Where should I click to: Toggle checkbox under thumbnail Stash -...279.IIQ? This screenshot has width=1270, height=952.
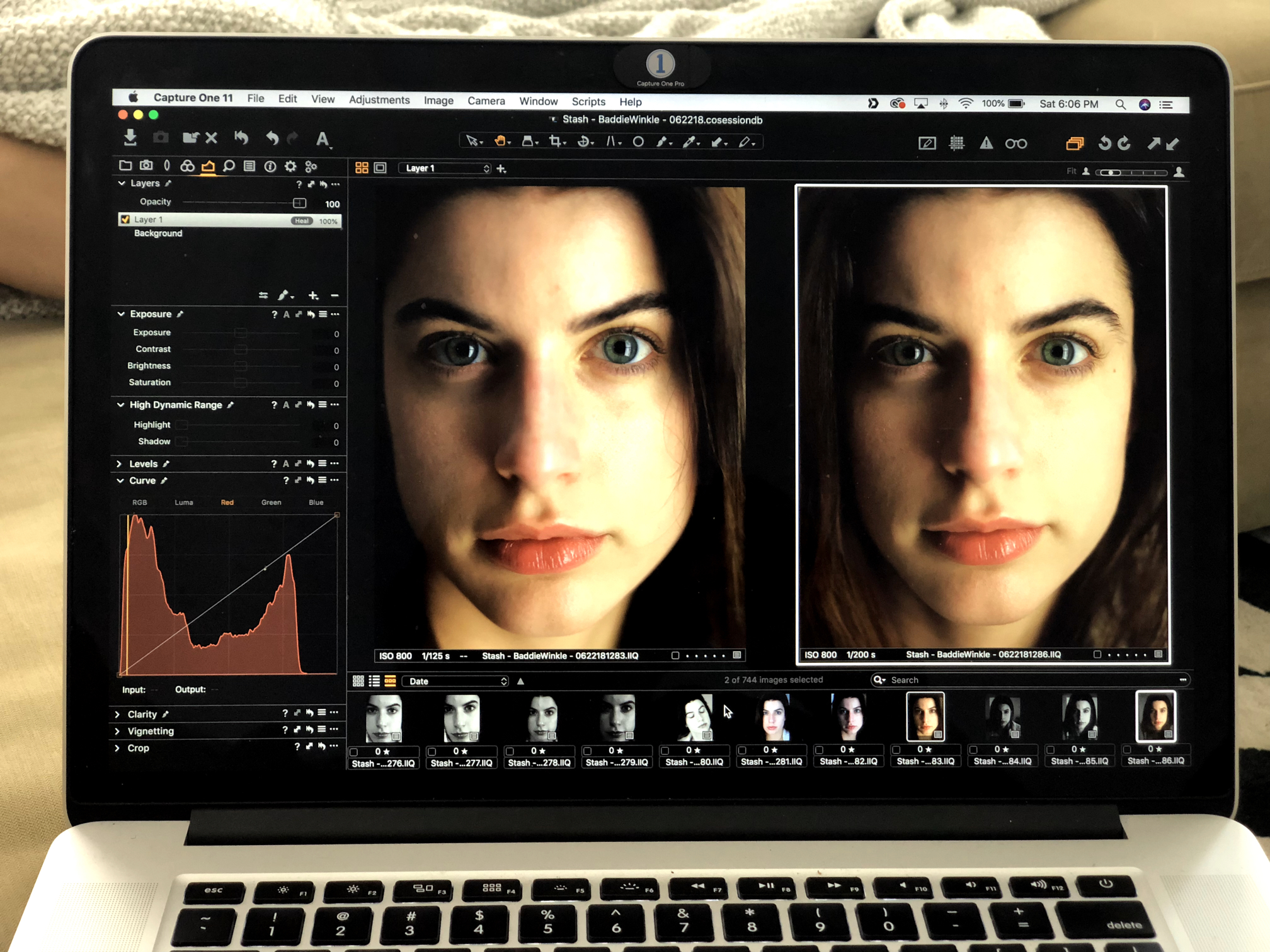click(x=588, y=751)
